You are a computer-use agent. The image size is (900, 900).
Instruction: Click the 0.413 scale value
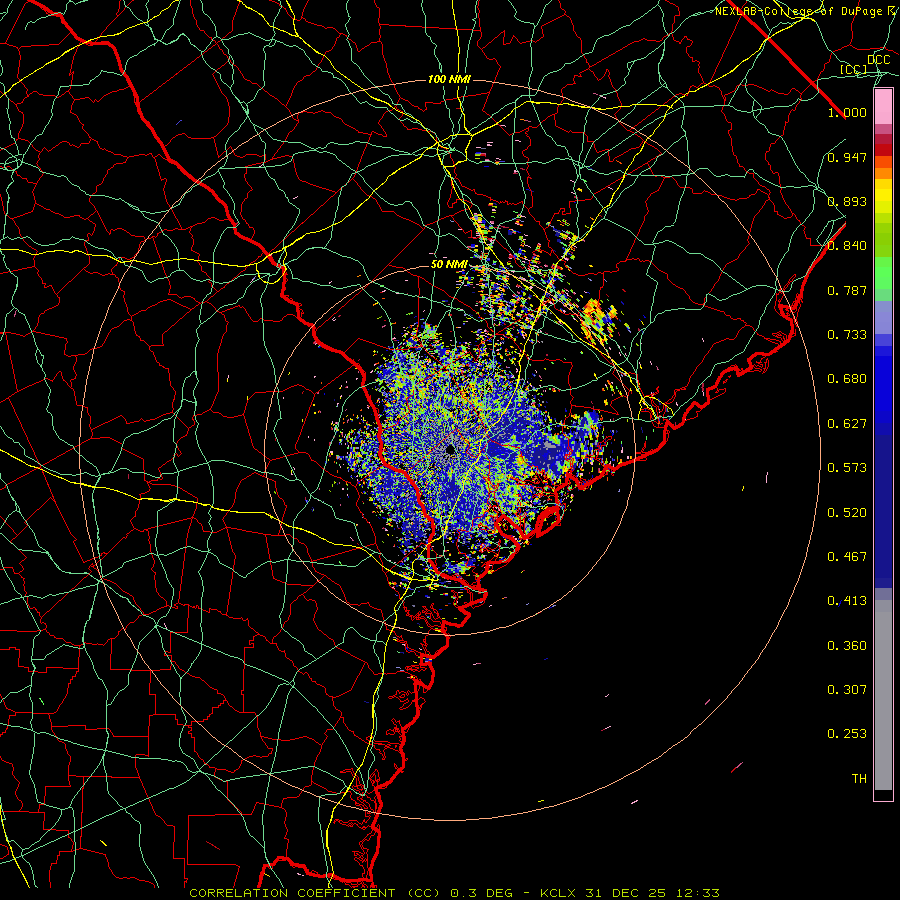(x=847, y=601)
